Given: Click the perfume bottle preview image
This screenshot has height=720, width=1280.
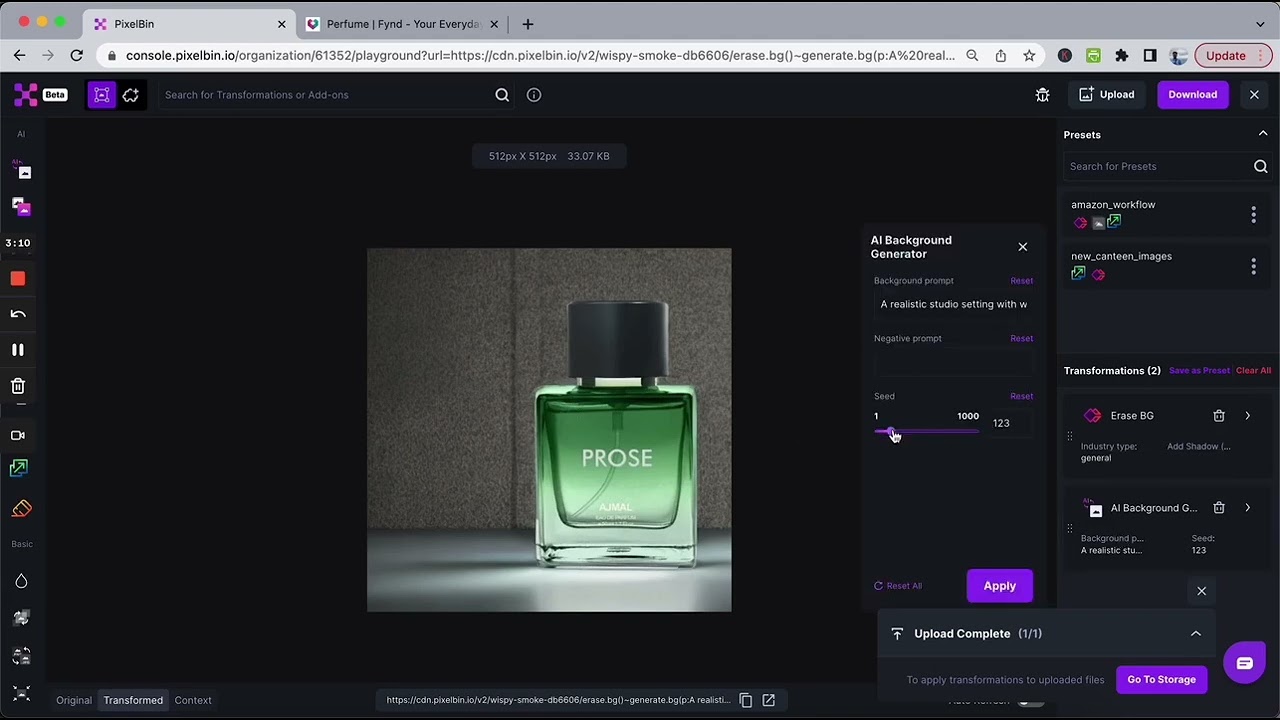Looking at the screenshot, I should coord(549,430).
